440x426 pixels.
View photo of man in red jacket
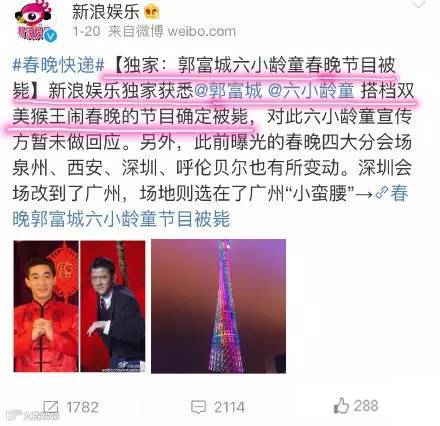coord(46,306)
